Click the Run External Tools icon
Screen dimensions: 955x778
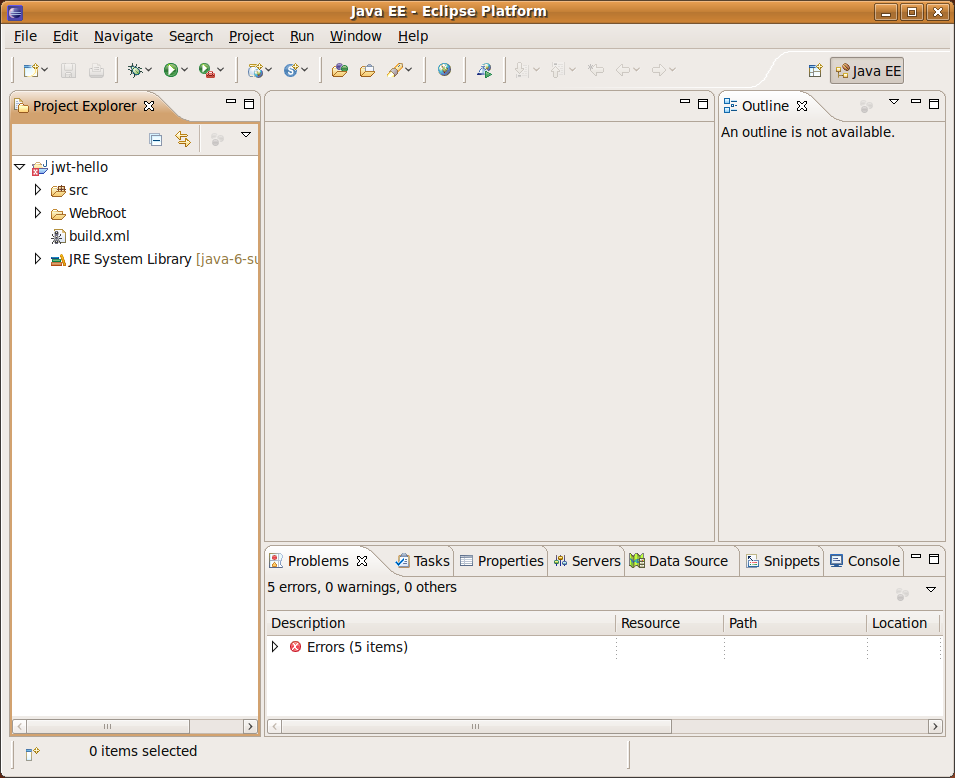click(206, 70)
